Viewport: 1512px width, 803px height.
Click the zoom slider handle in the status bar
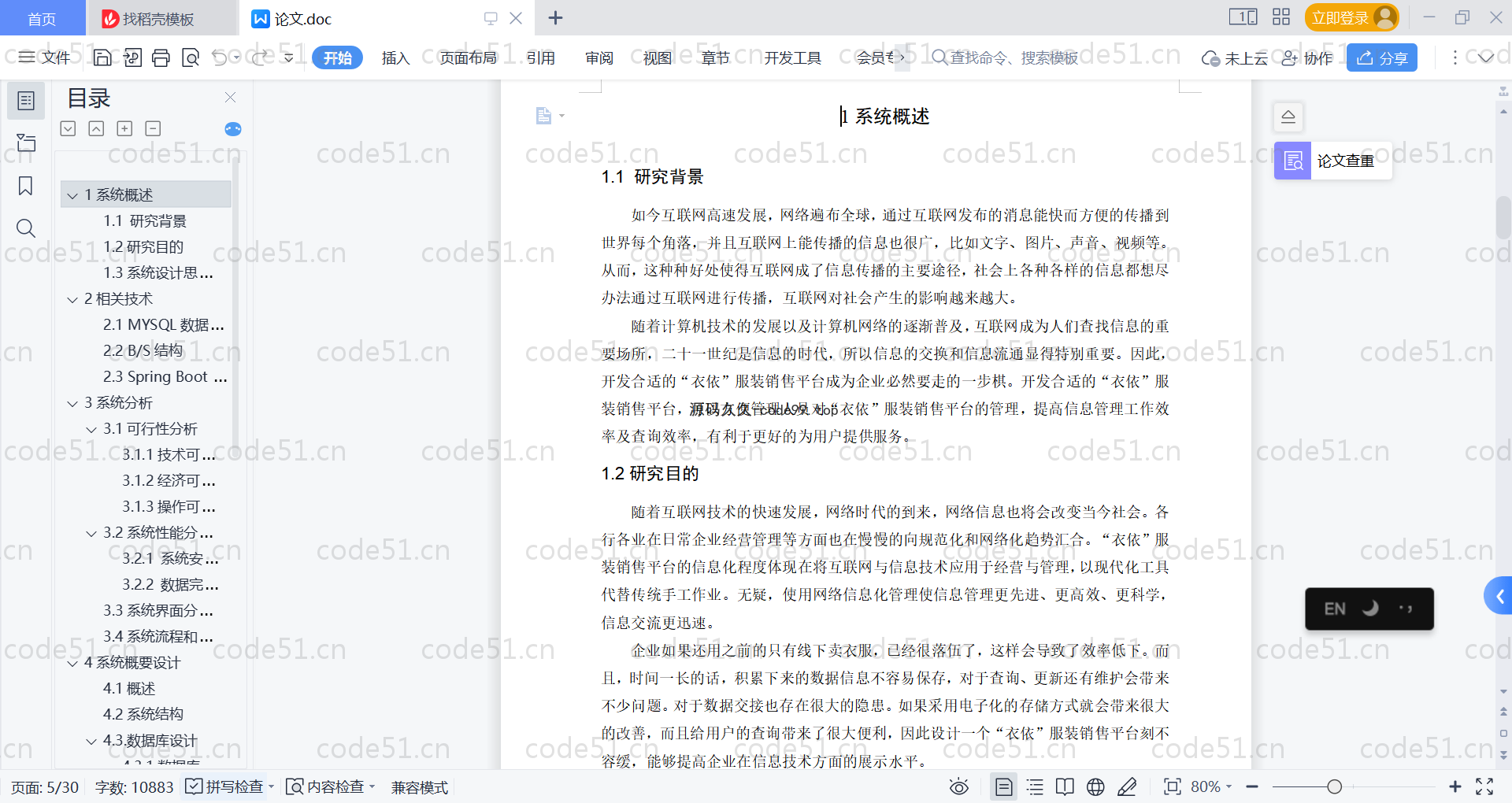(1334, 786)
